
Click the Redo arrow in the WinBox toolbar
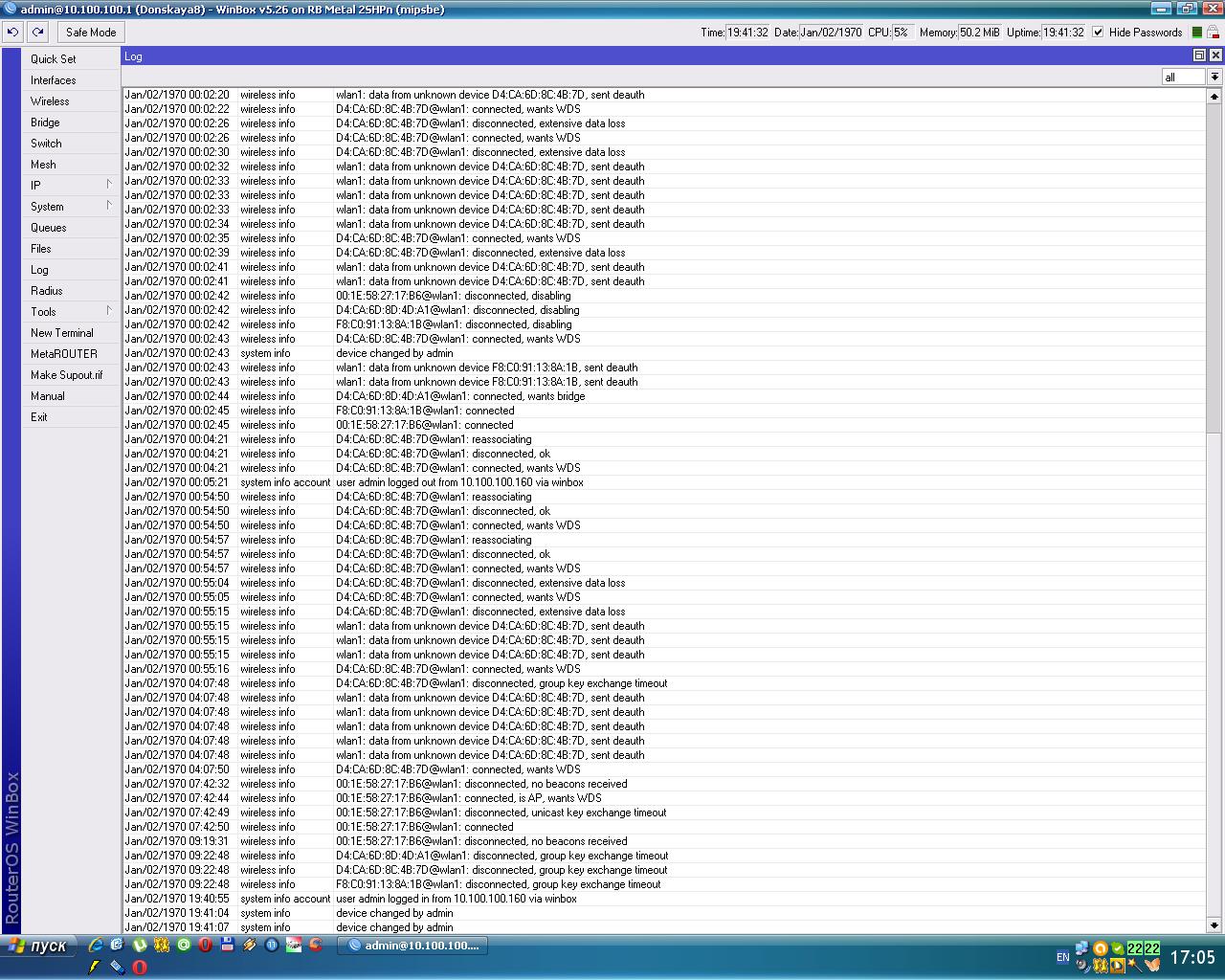[37, 32]
